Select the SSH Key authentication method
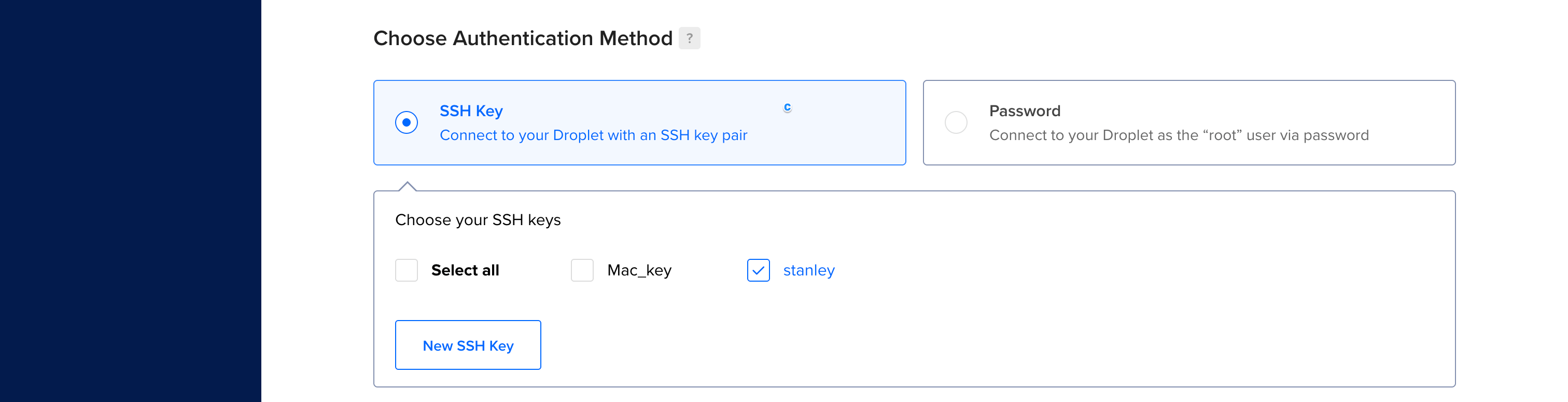1568x402 pixels. point(639,122)
